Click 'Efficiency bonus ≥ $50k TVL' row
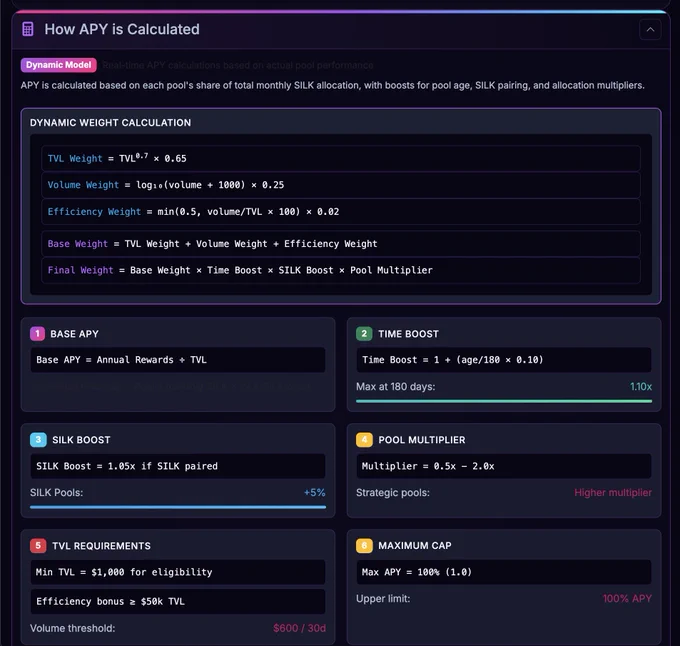680x646 pixels. [x=178, y=601]
